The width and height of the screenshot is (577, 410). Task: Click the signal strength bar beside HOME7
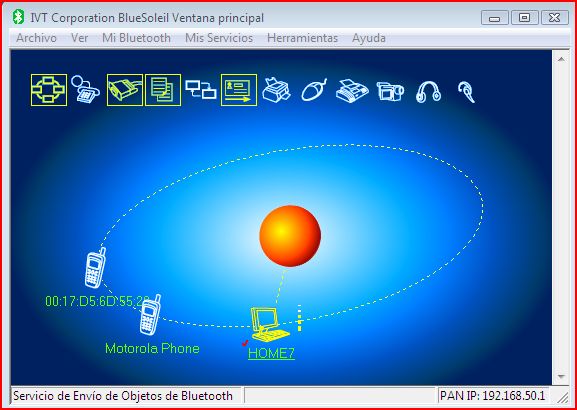tap(299, 318)
